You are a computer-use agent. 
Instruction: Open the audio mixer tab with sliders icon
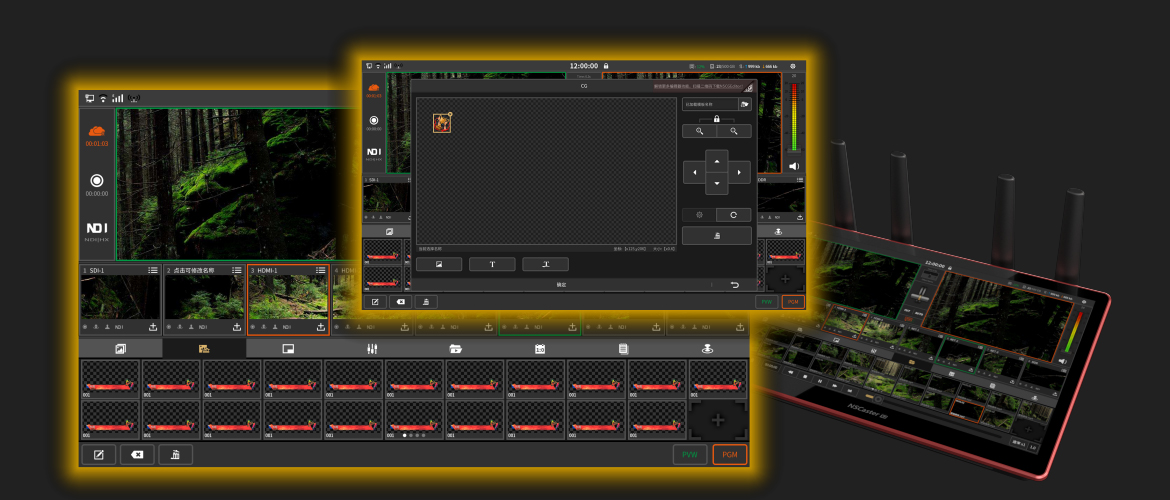(x=371, y=349)
